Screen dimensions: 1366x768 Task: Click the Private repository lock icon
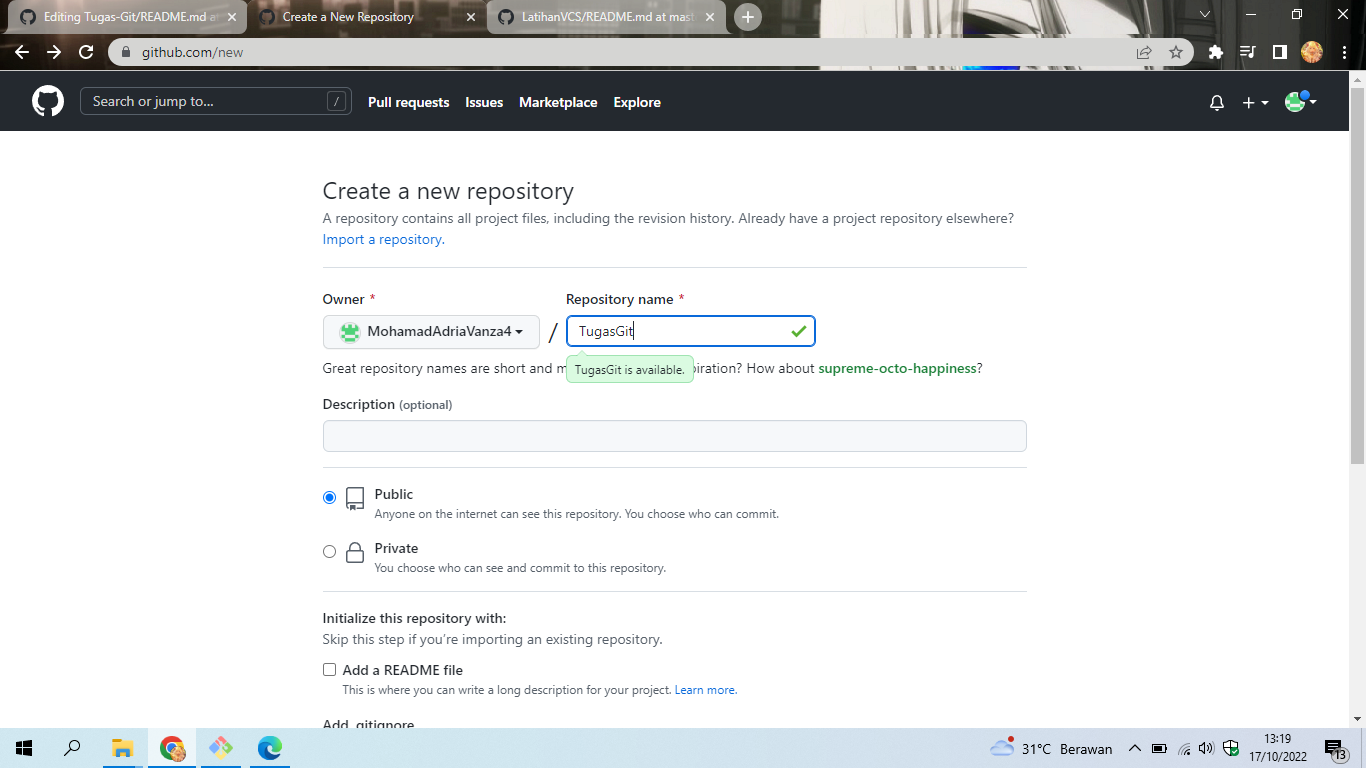click(354, 551)
